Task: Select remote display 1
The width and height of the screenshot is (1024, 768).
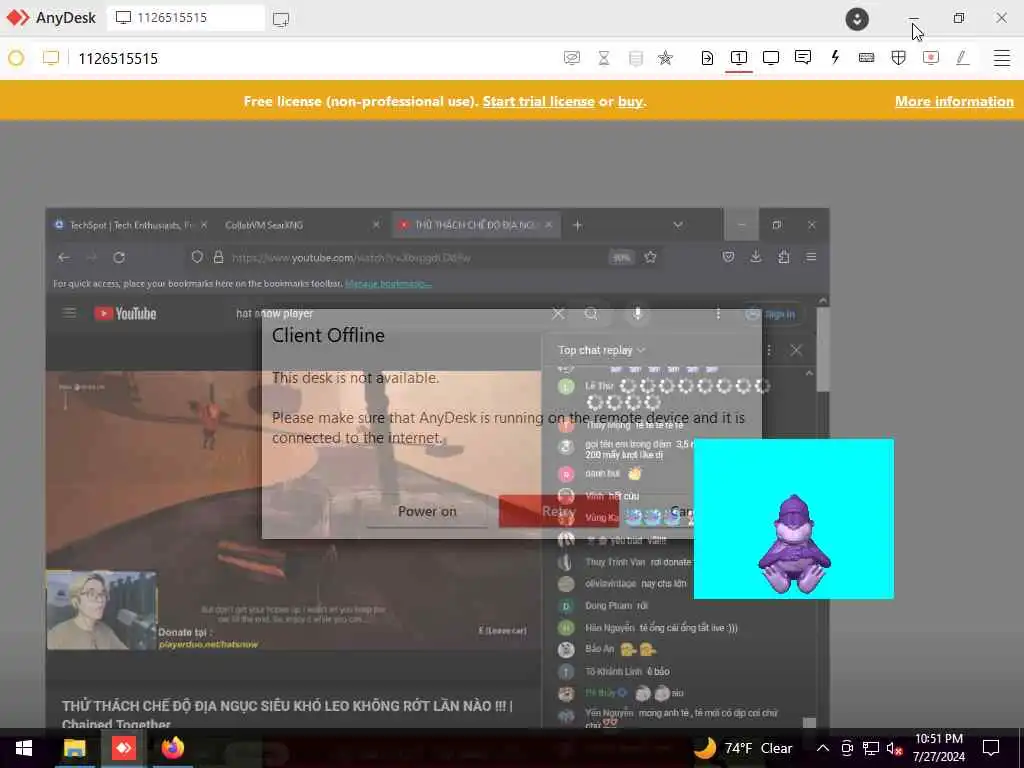Action: 739,58
